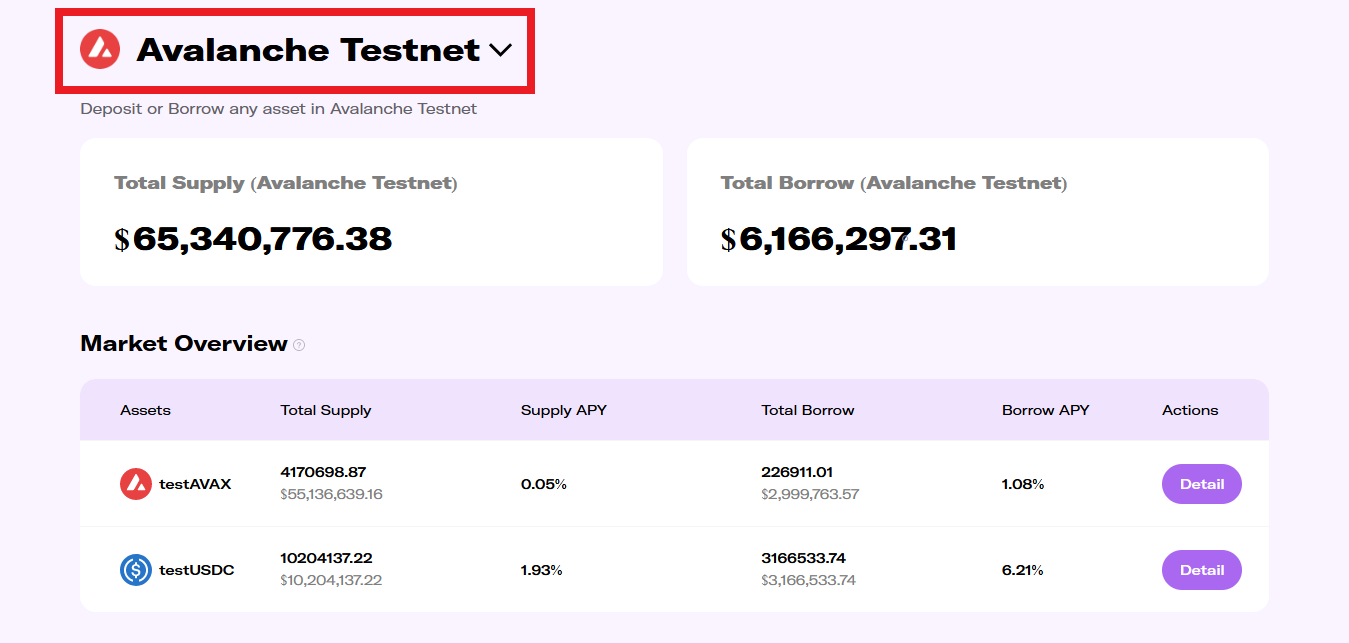Click the testAVAX token icon

(136, 484)
